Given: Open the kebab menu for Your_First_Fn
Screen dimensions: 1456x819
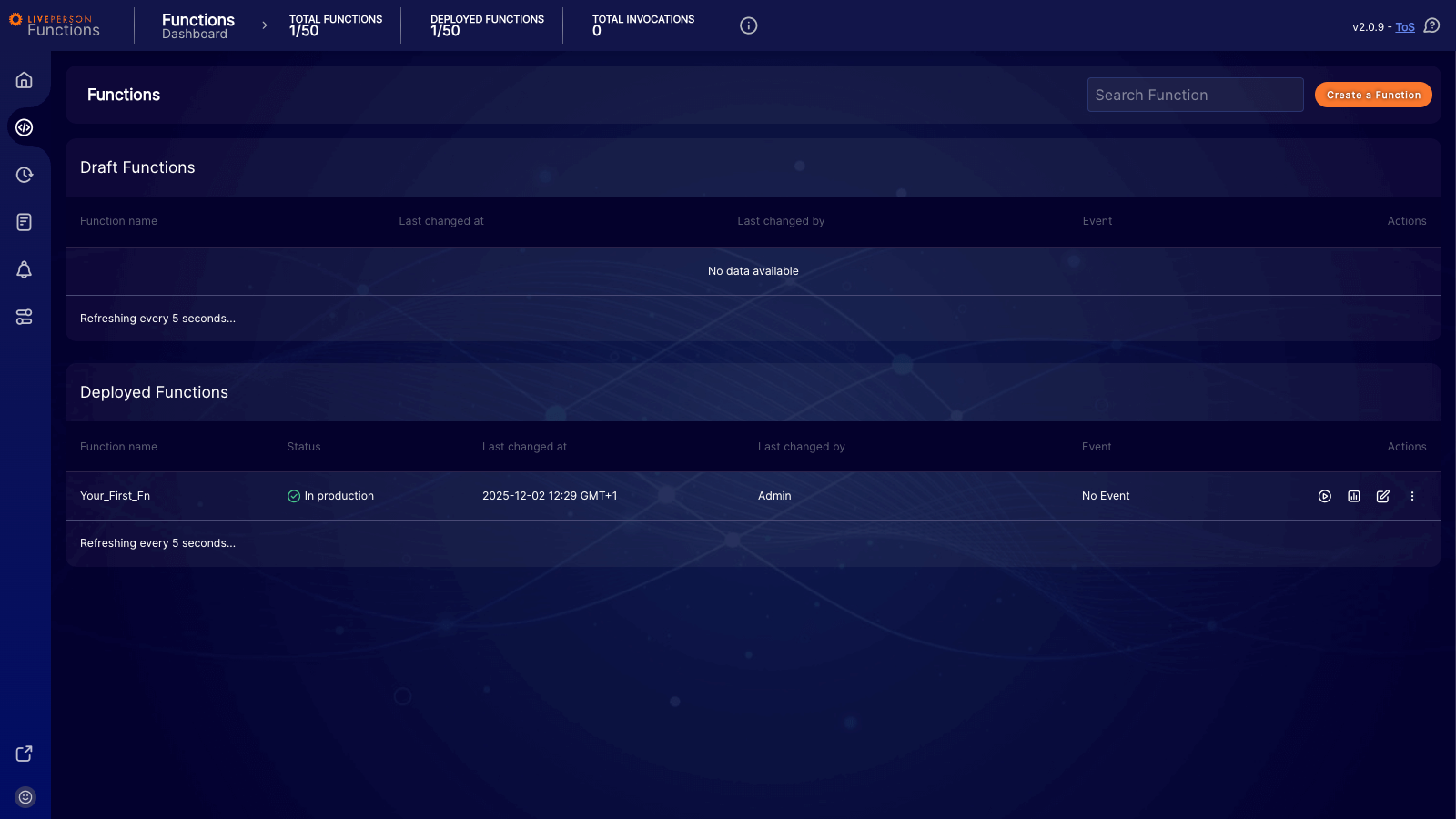Looking at the screenshot, I should [x=1412, y=496].
